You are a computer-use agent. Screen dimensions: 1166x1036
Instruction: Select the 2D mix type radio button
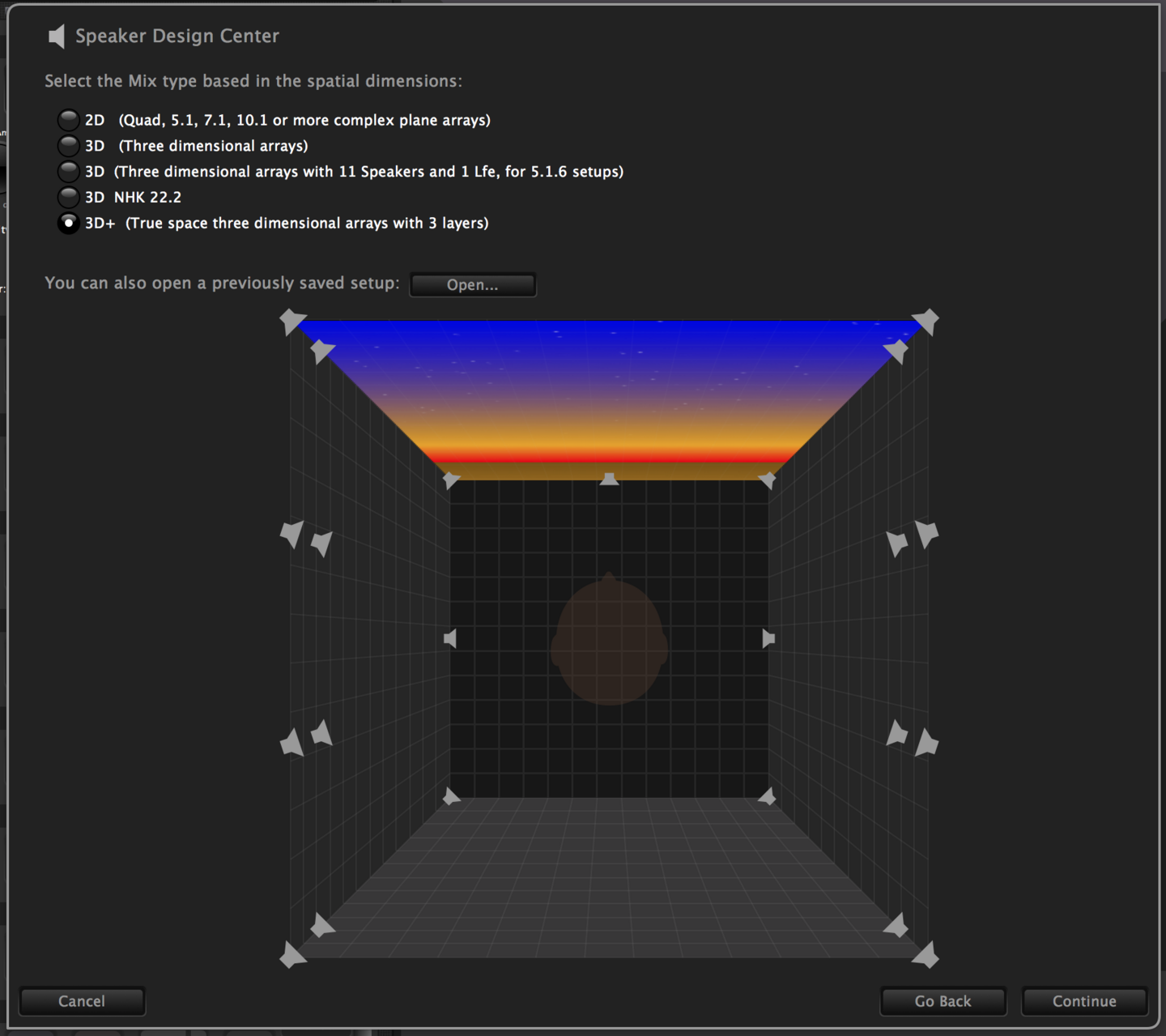69,120
